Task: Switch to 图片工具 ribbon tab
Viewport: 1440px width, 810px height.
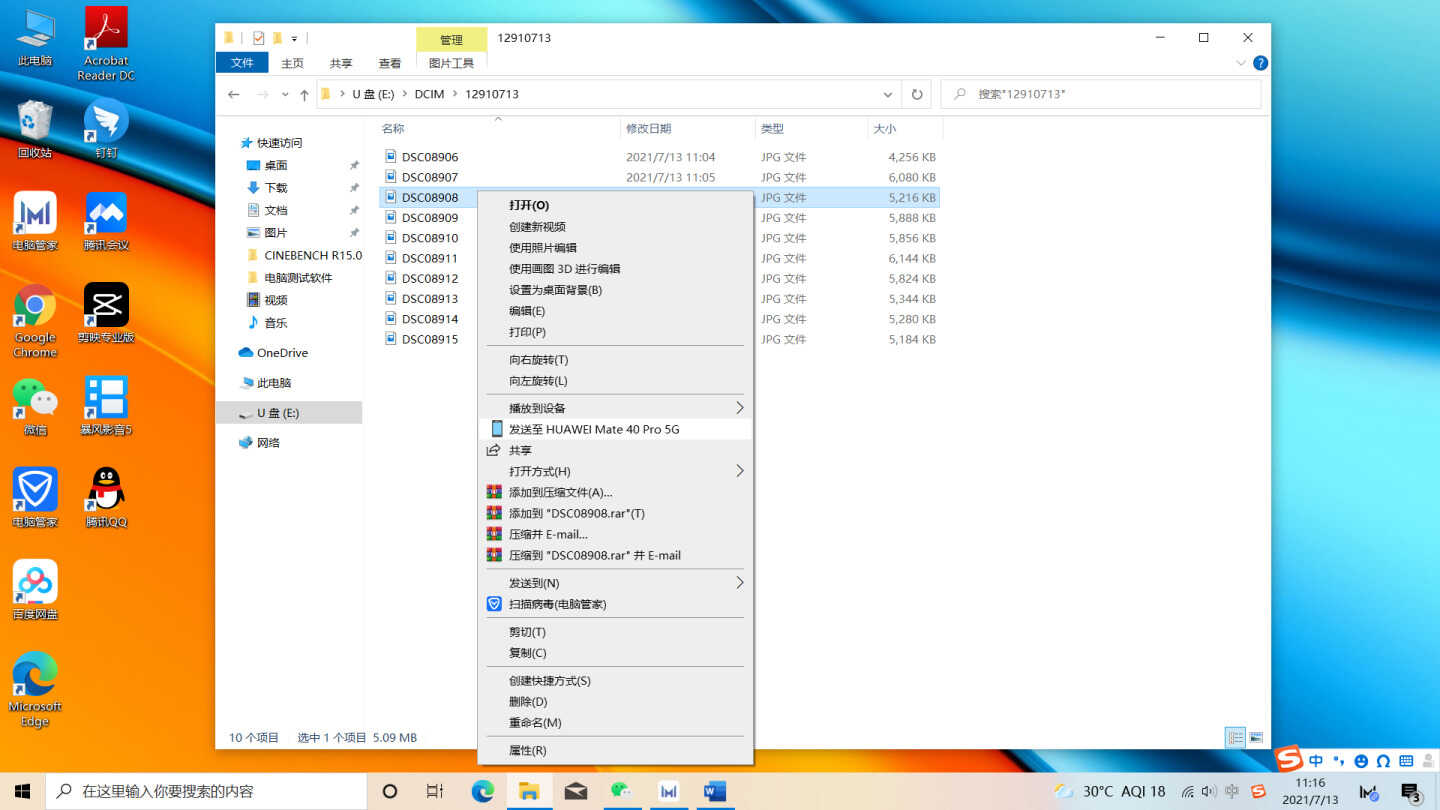Action: [451, 63]
